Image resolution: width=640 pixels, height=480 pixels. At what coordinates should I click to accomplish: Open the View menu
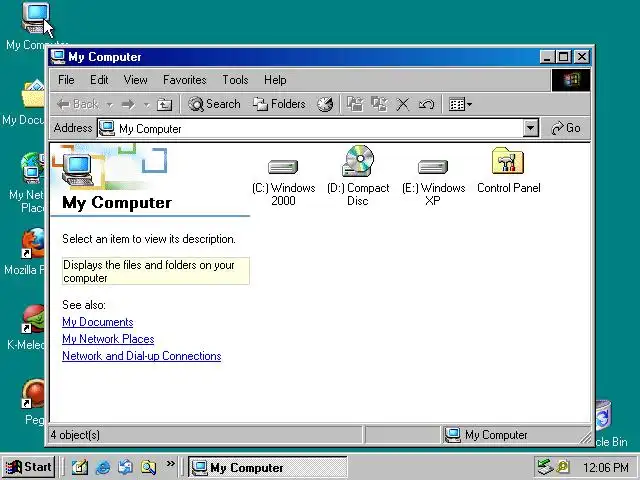click(136, 80)
